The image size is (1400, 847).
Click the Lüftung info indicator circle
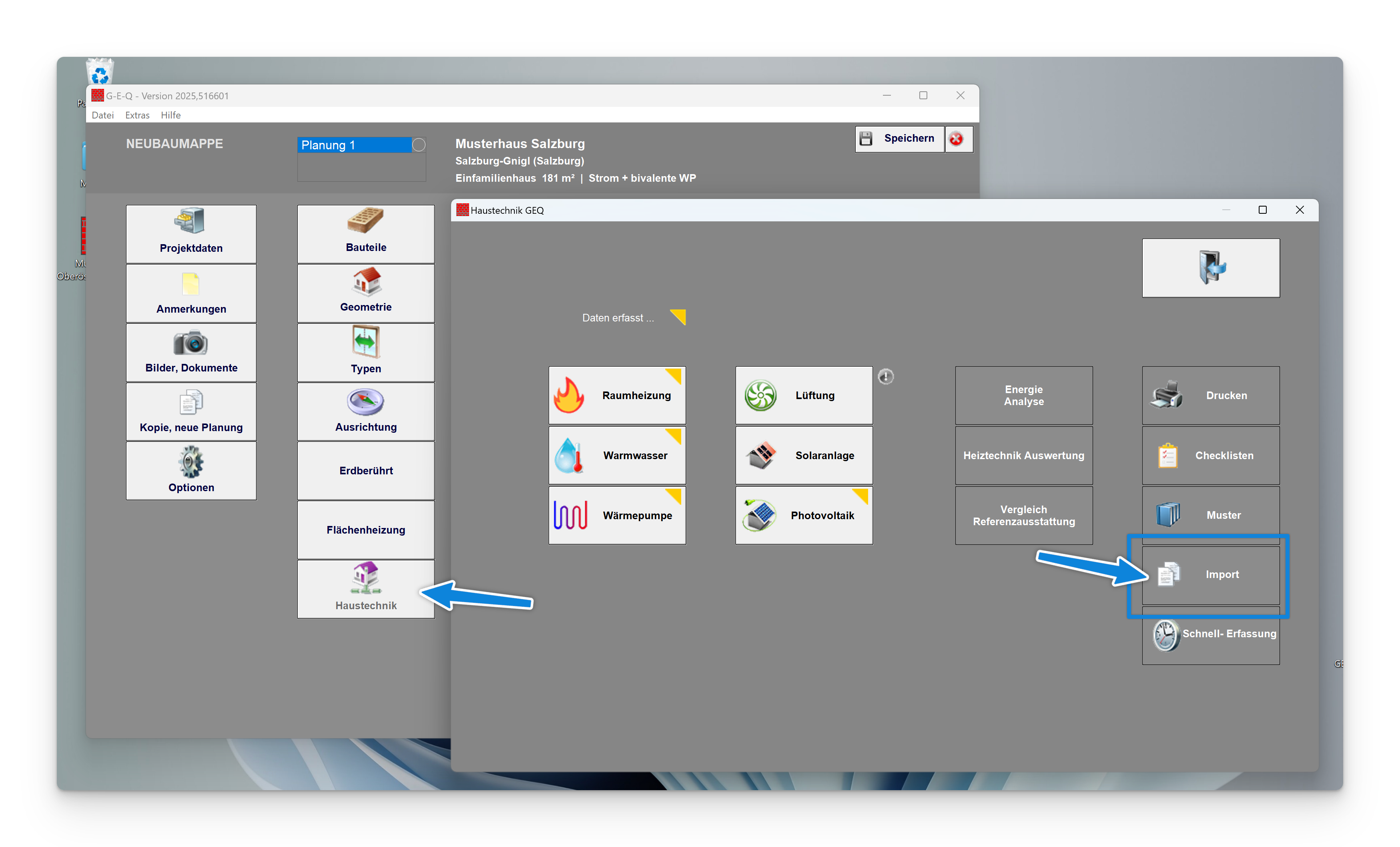click(x=885, y=377)
